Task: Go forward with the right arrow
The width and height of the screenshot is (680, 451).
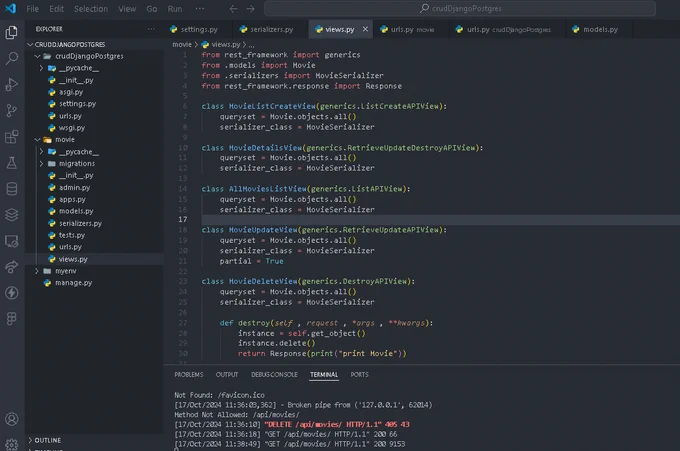Action: click(251, 9)
